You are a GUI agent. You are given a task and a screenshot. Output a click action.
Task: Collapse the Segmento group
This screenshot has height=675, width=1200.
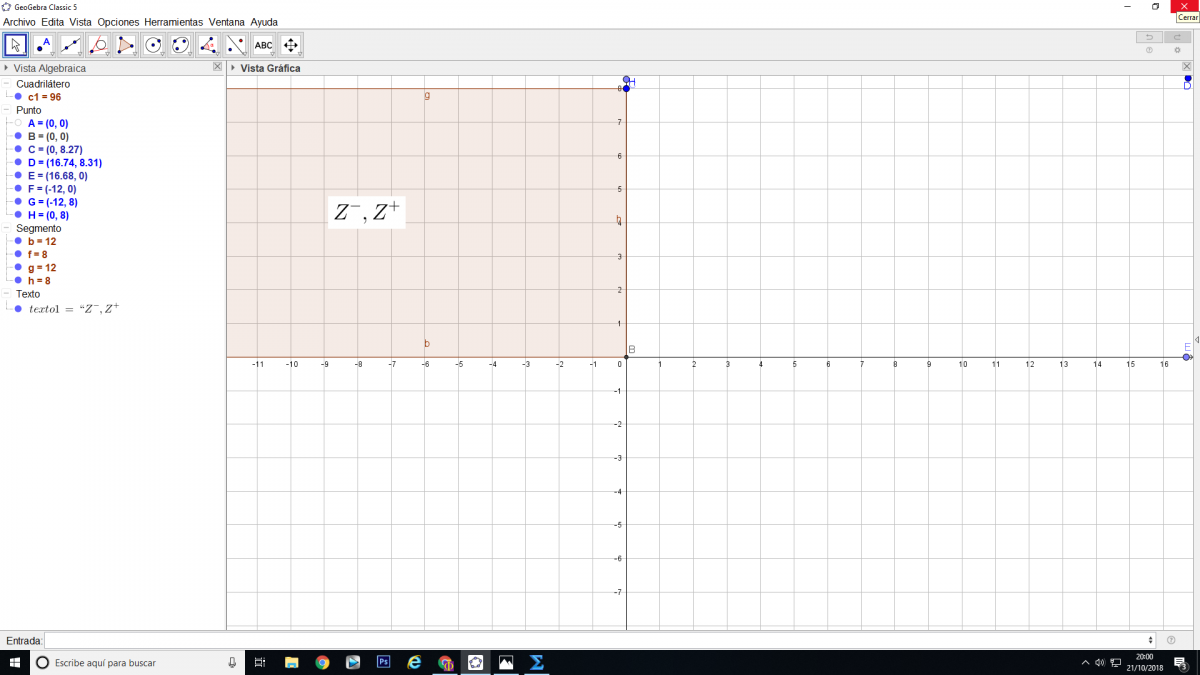click(x=6, y=228)
